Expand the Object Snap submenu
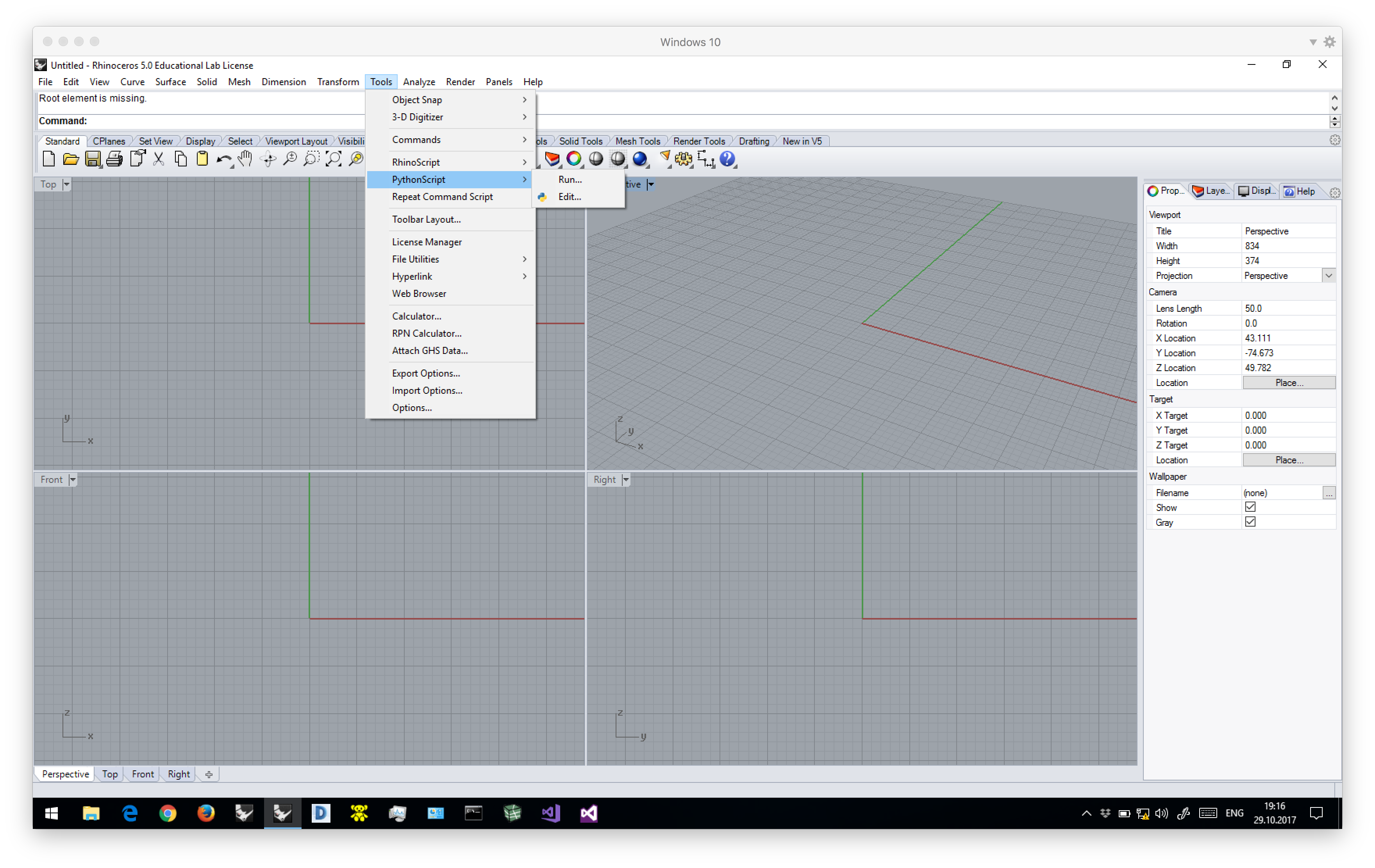 tap(451, 100)
